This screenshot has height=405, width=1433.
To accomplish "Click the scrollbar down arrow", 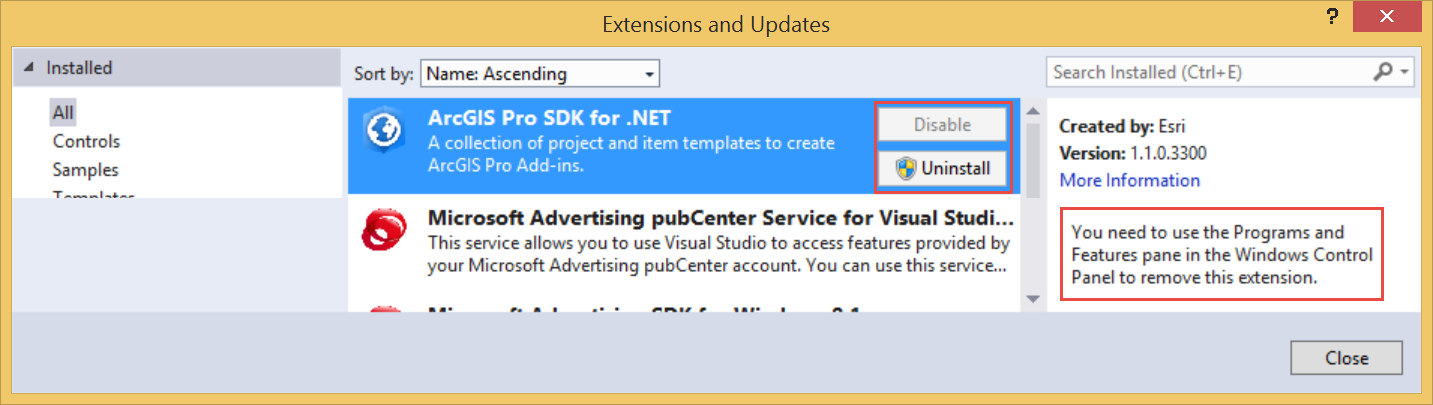I will pyautogui.click(x=1032, y=298).
